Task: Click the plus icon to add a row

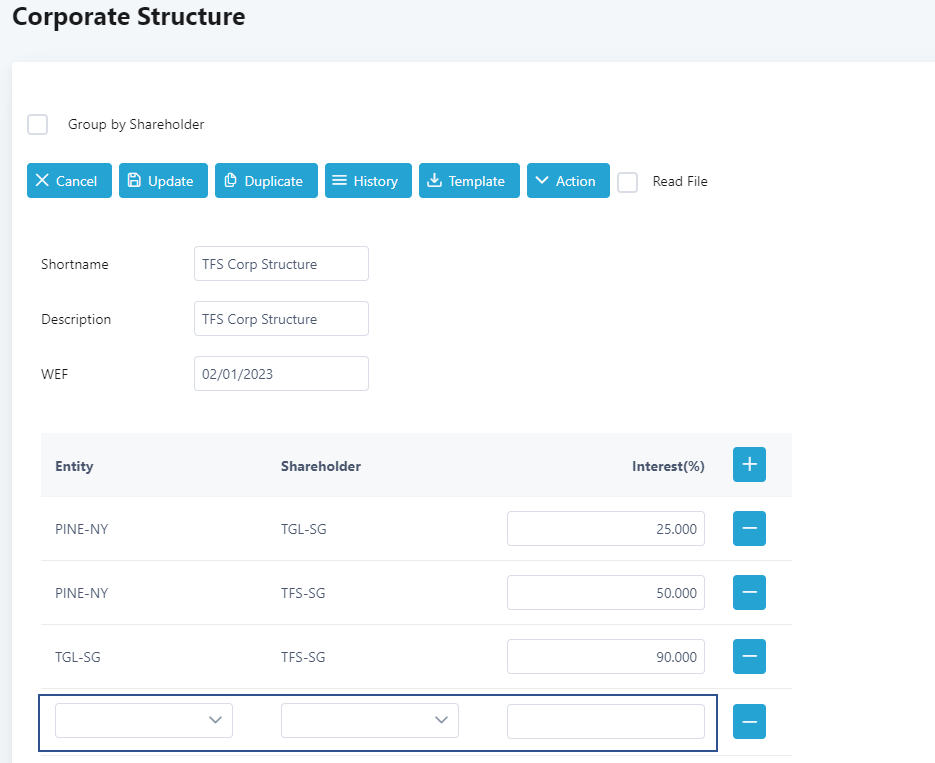Action: [749, 465]
